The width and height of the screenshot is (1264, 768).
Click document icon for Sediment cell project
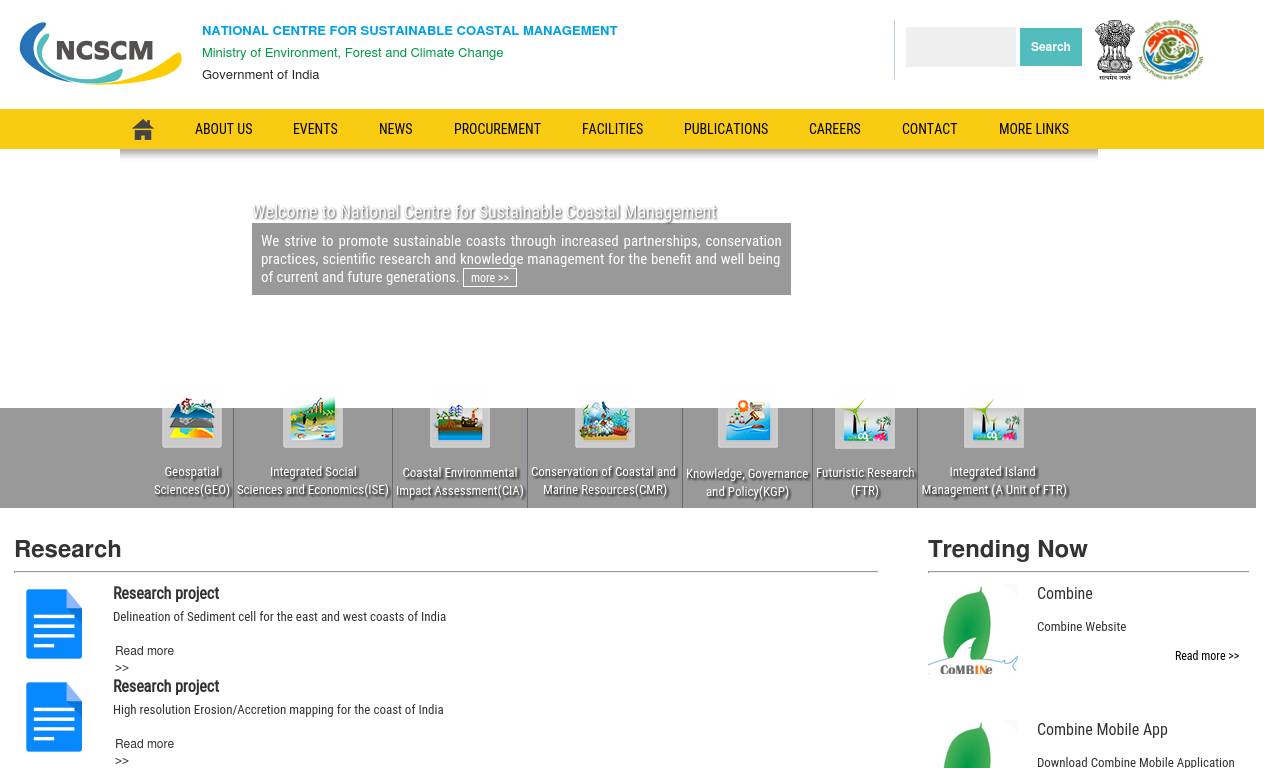pyautogui.click(x=54, y=624)
